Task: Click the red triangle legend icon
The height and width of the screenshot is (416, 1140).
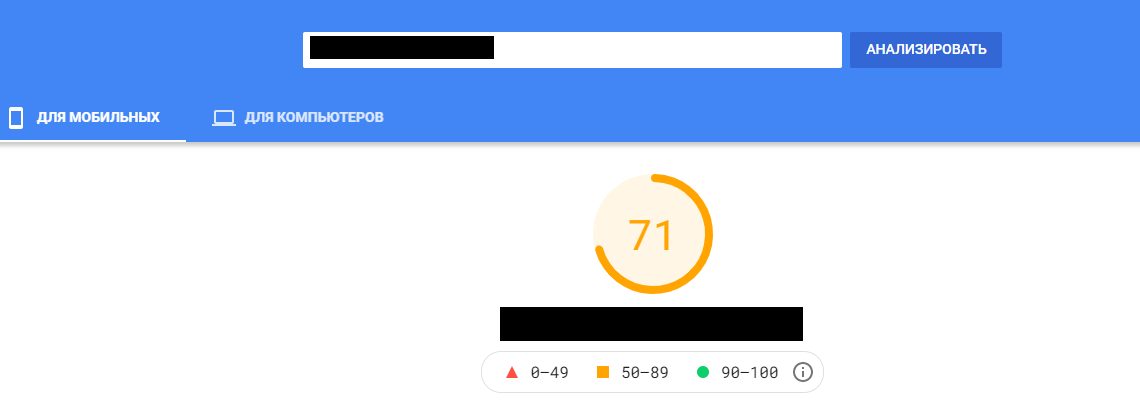Action: coord(512,373)
